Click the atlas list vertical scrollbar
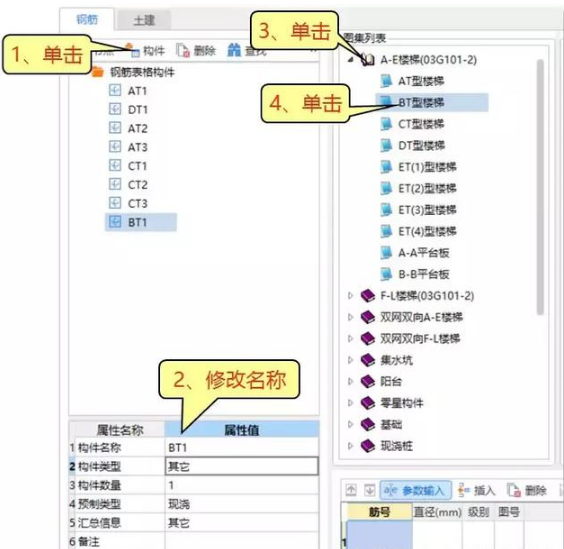The image size is (564, 549). pyautogui.click(x=540, y=187)
